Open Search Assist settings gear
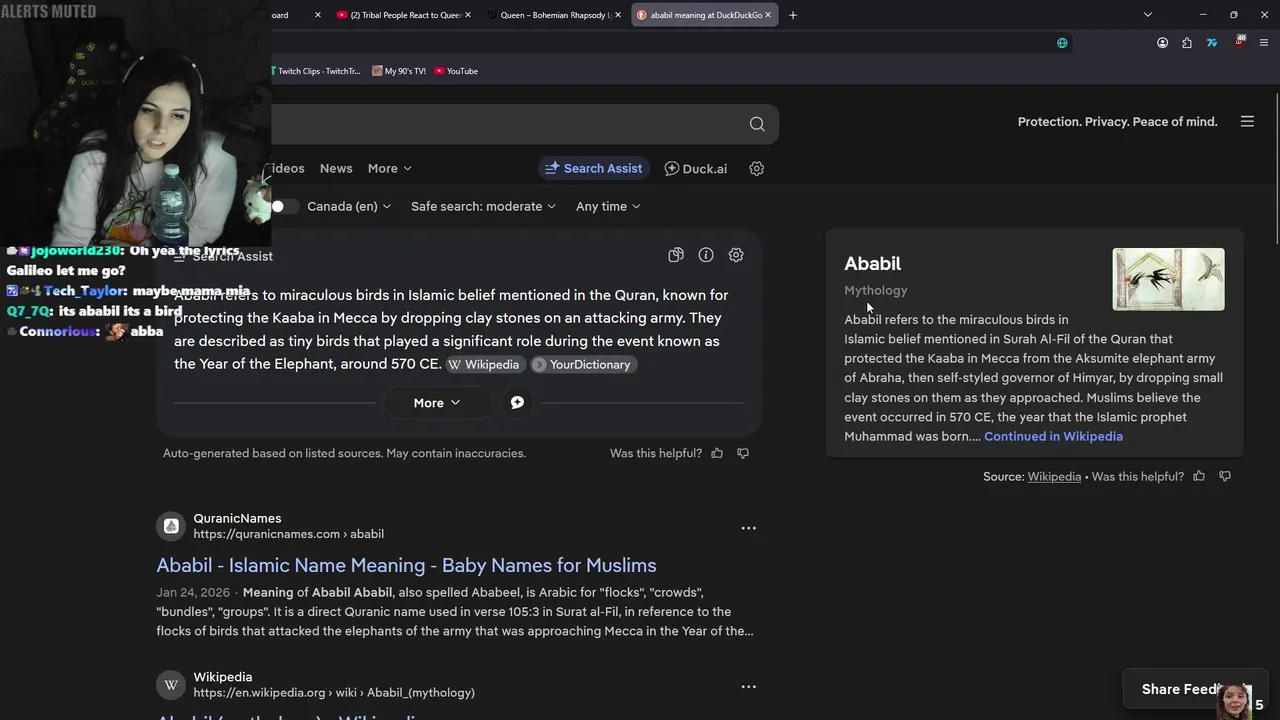 point(736,255)
